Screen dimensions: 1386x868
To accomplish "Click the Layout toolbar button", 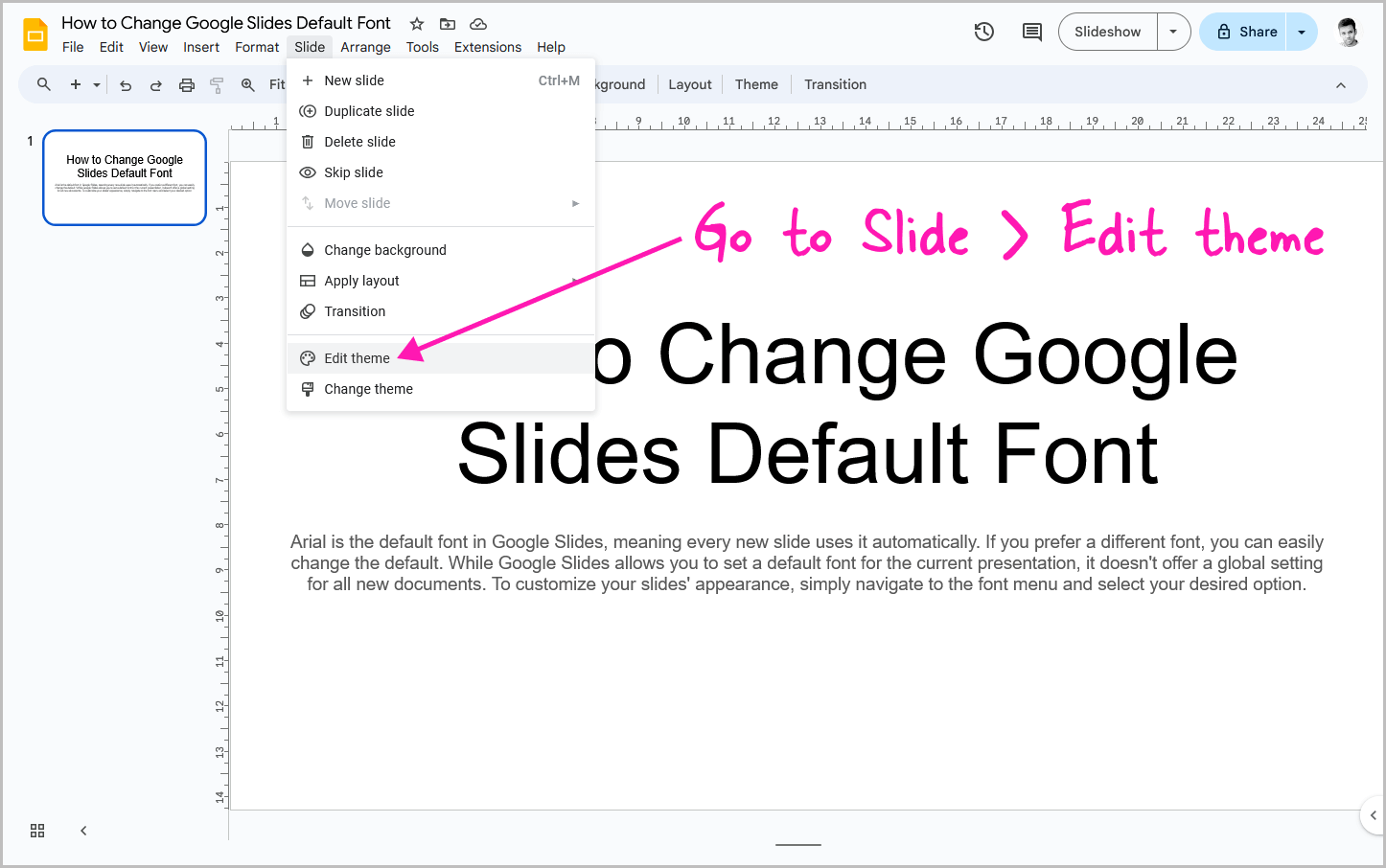I will click(690, 84).
